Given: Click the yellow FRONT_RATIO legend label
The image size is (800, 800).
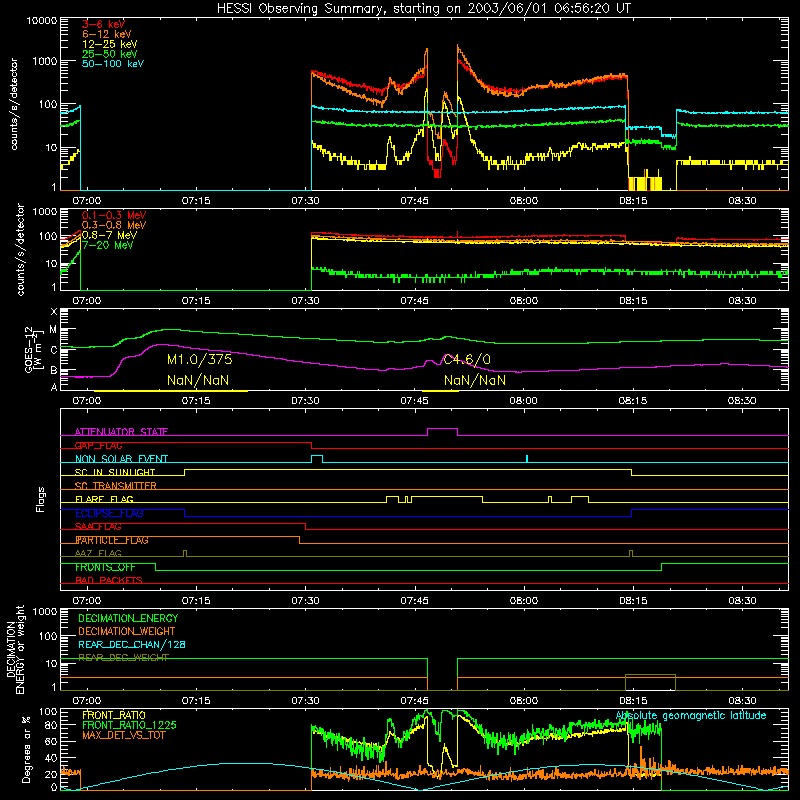Looking at the screenshot, I should (114, 715).
